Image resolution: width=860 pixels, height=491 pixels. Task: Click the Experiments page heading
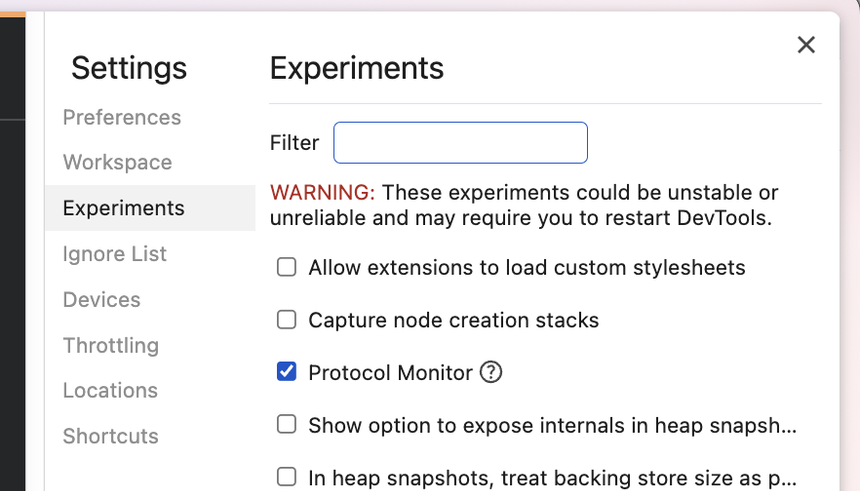357,68
